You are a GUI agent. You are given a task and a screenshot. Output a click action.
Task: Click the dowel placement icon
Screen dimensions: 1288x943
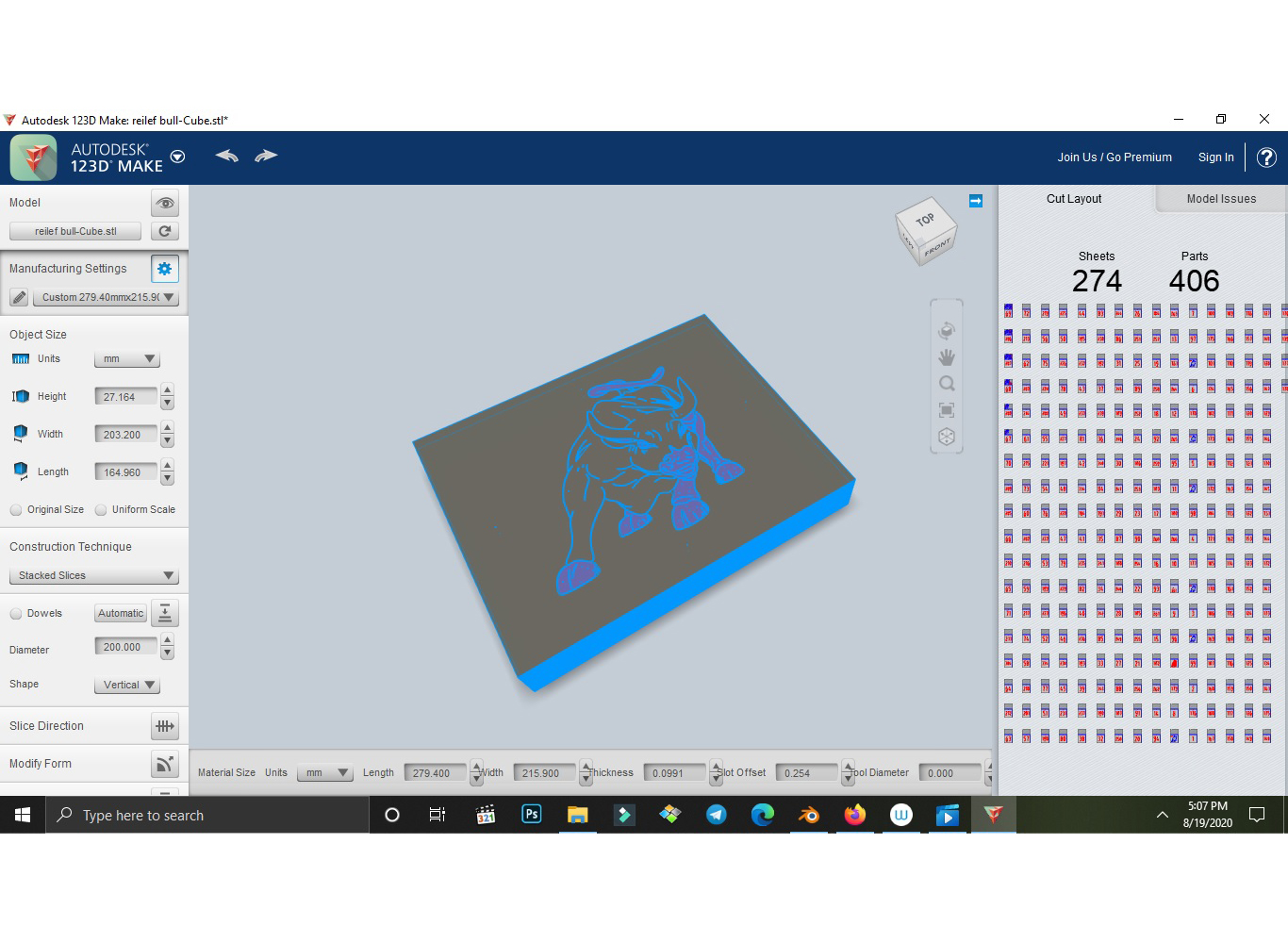pyautogui.click(x=165, y=613)
